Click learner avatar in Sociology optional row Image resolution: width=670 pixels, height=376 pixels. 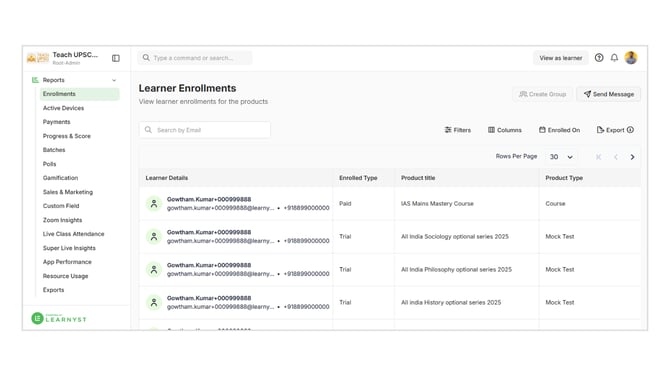pos(154,237)
